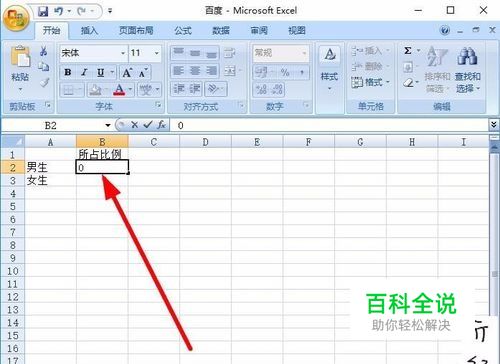Open the 对齐方式 dialog launcher
The image size is (500, 364).
241,105
